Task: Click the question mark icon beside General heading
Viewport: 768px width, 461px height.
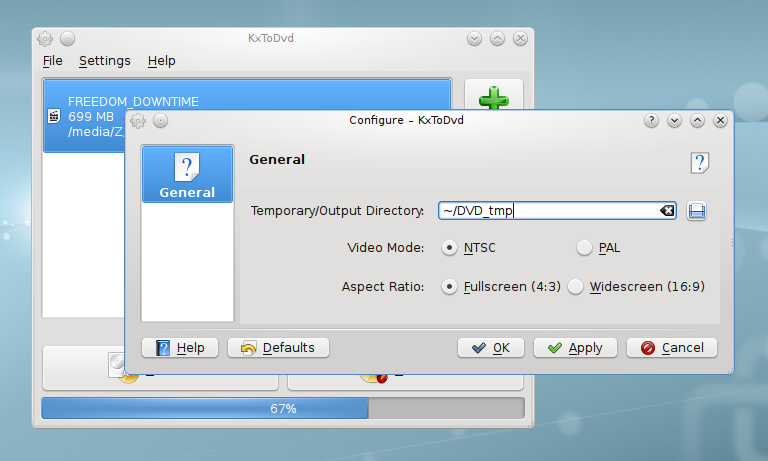Action: 699,163
